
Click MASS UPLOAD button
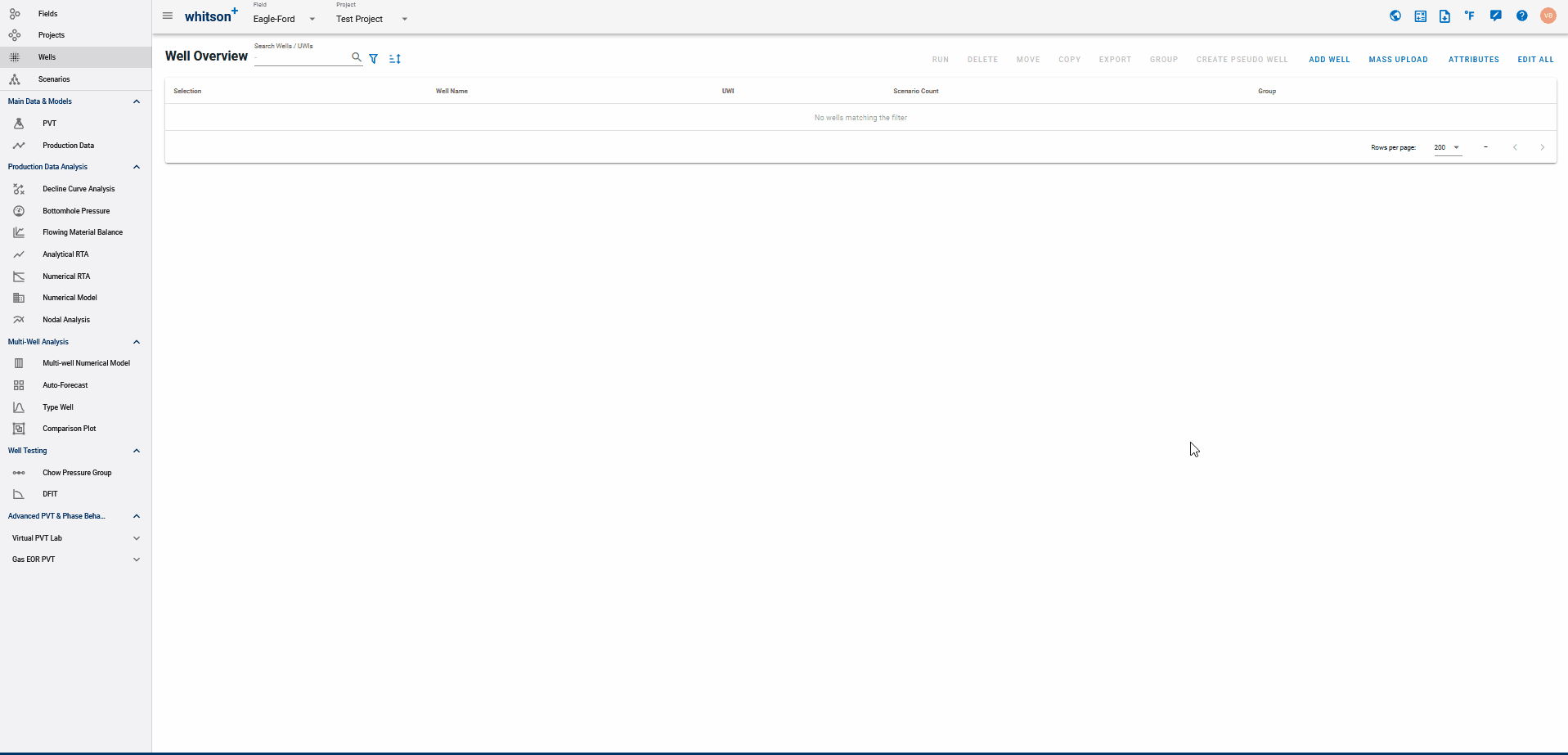coord(1398,60)
